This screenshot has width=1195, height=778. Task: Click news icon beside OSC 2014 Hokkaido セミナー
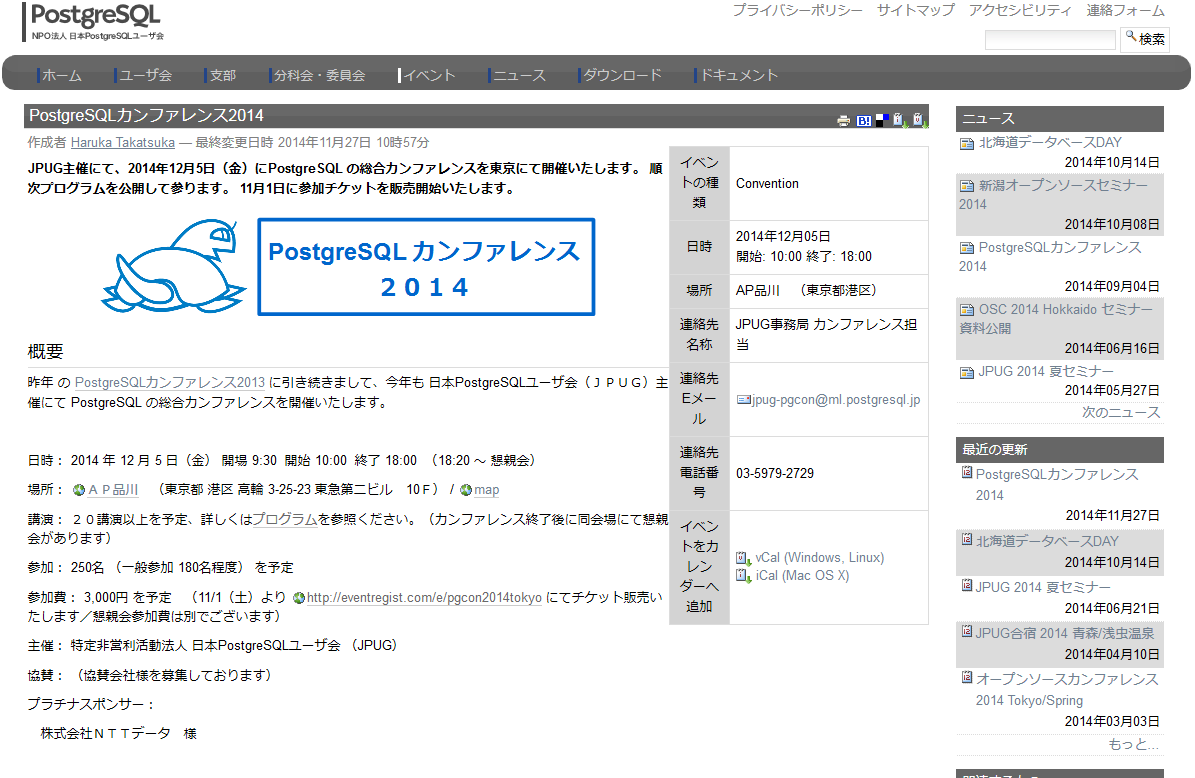coord(966,310)
